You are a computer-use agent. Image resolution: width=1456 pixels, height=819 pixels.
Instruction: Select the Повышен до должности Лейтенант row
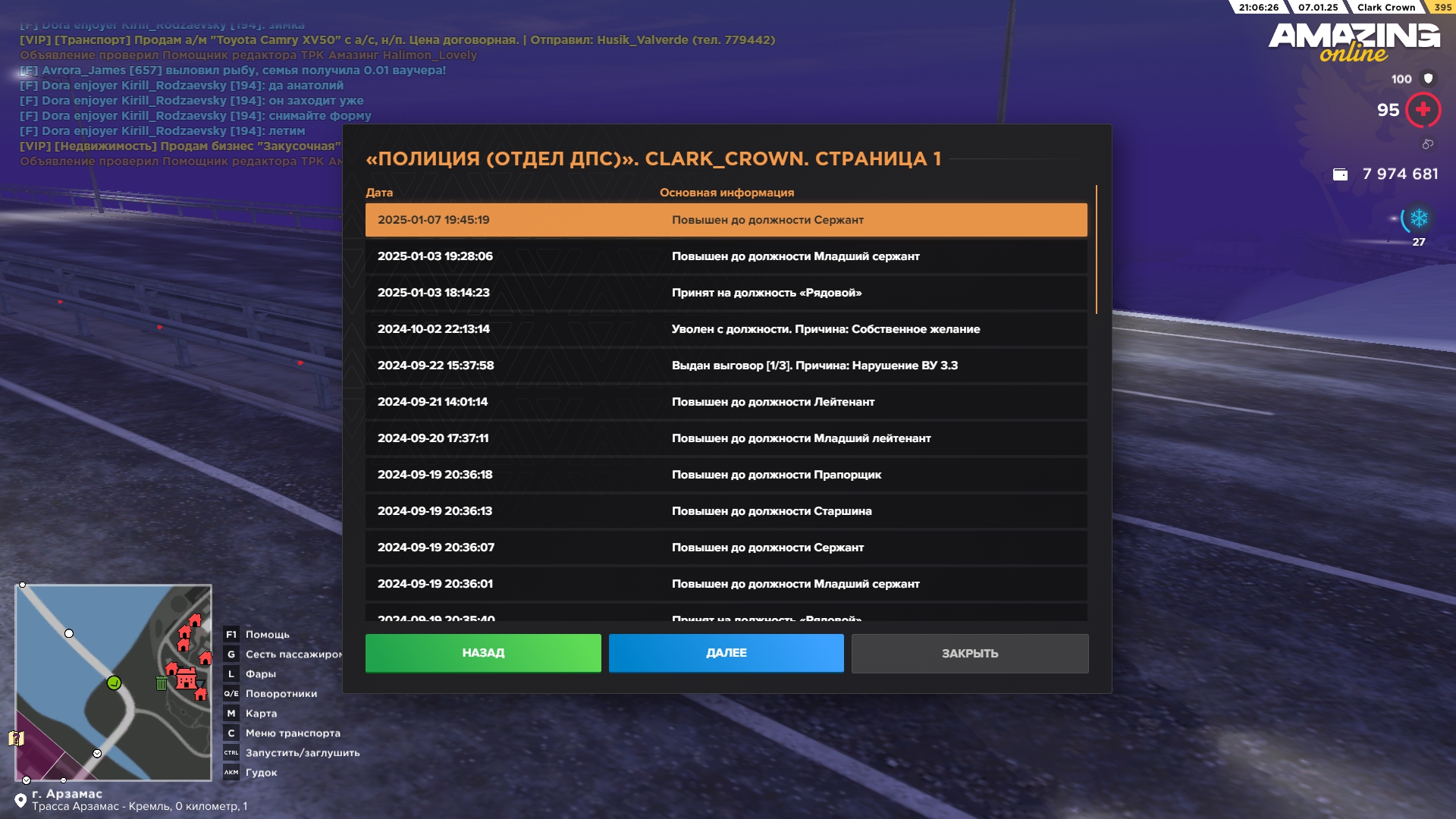[x=725, y=402]
